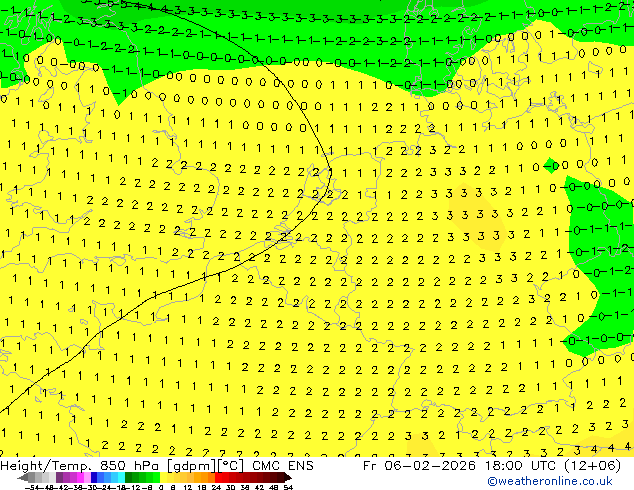634x490 pixels.
Task: Open the weatheronline.co.uk copyright link
Action: 550,481
